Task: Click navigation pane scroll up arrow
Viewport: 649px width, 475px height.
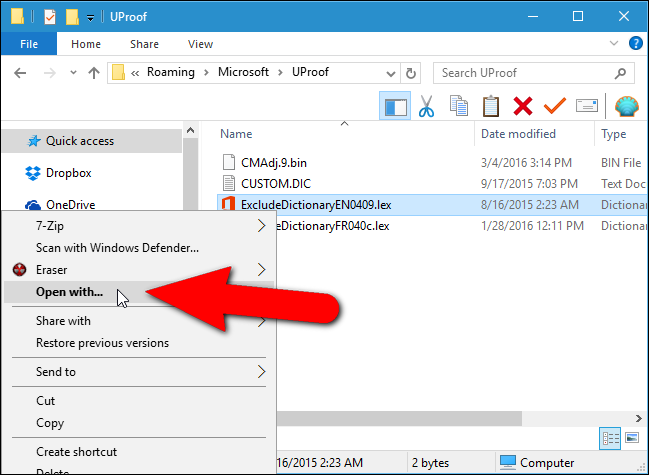Action: (190, 130)
